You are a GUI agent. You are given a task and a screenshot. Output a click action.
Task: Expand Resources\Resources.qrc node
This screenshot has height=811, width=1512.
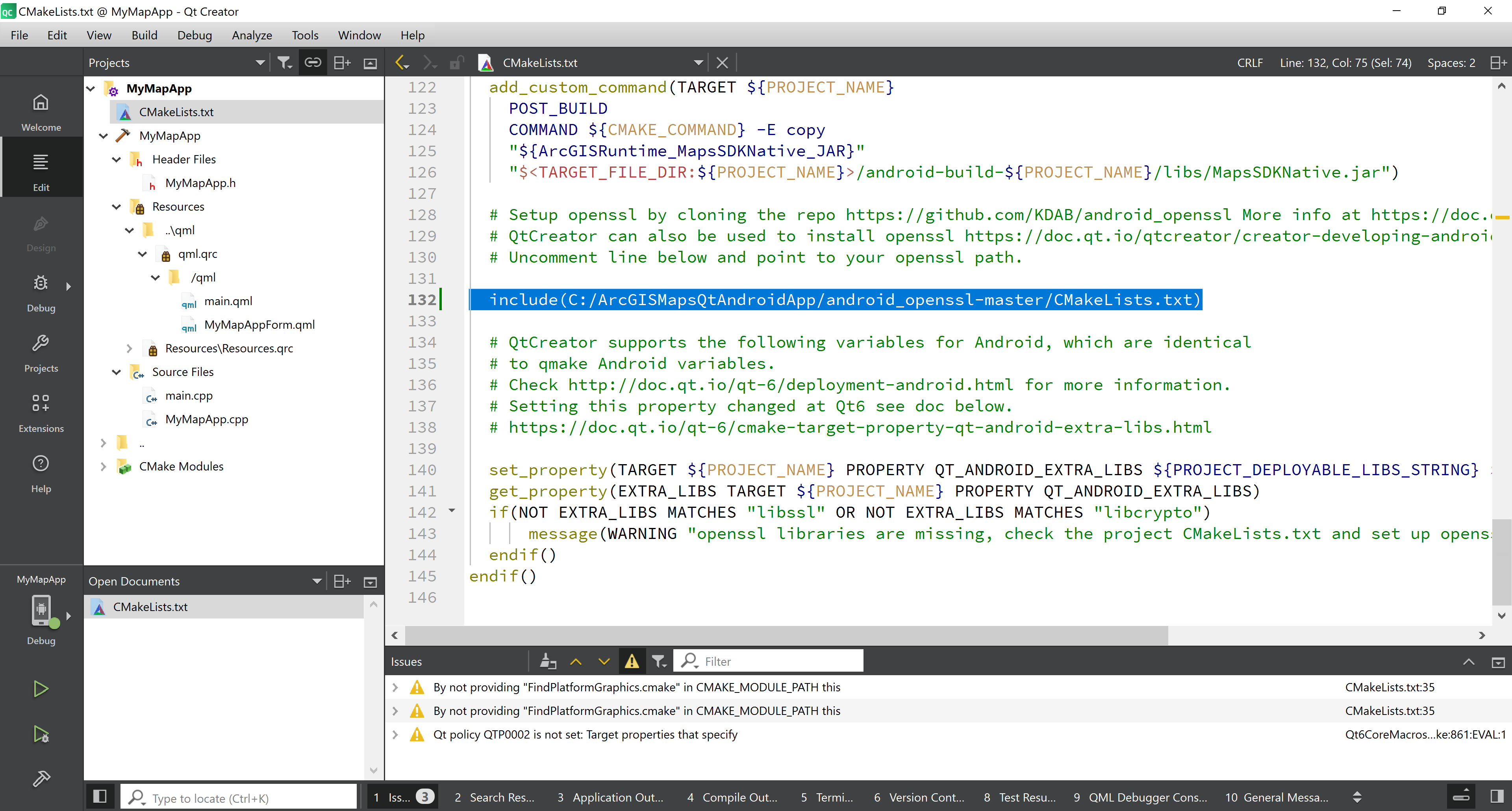pyautogui.click(x=129, y=348)
